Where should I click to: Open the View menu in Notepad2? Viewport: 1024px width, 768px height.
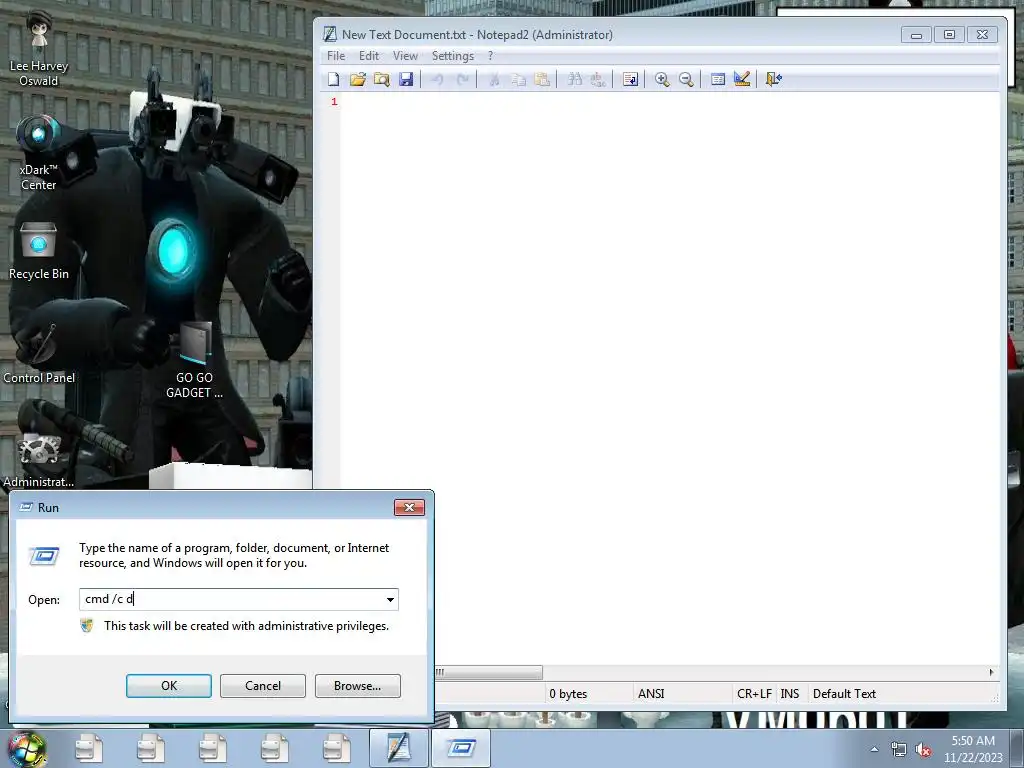tap(405, 56)
